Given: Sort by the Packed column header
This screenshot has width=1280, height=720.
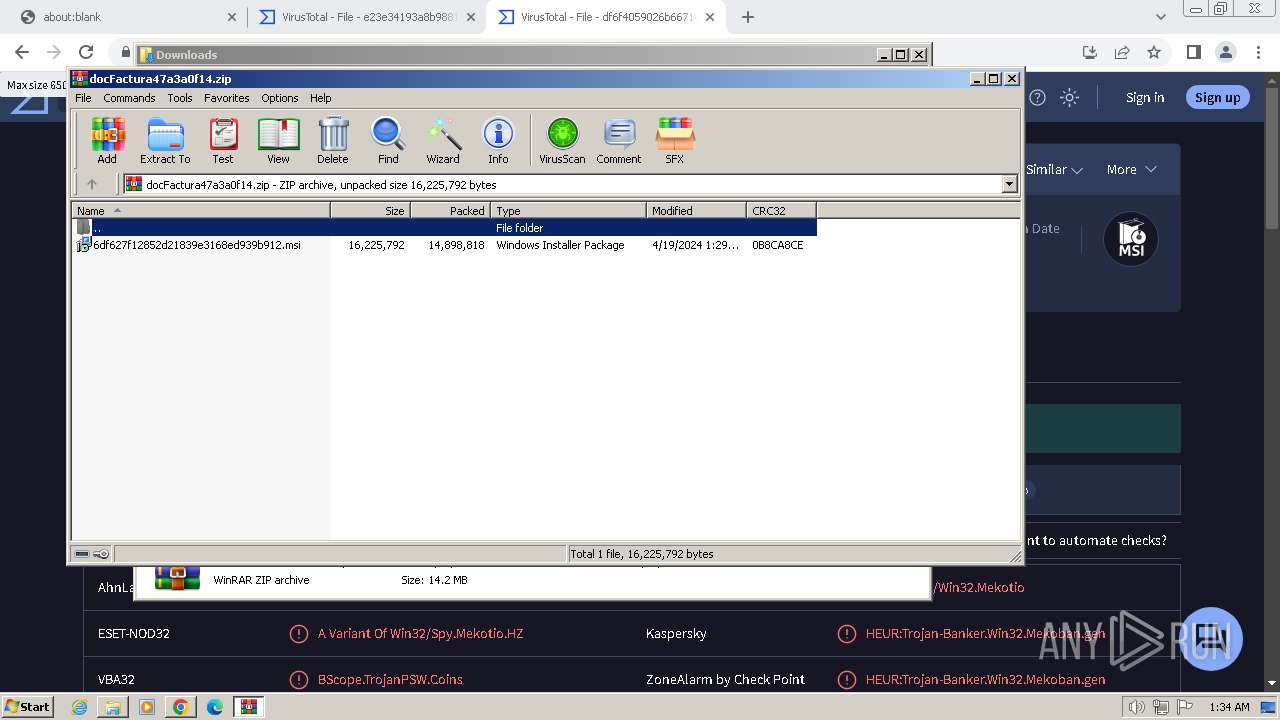Looking at the screenshot, I should click(x=451, y=210).
